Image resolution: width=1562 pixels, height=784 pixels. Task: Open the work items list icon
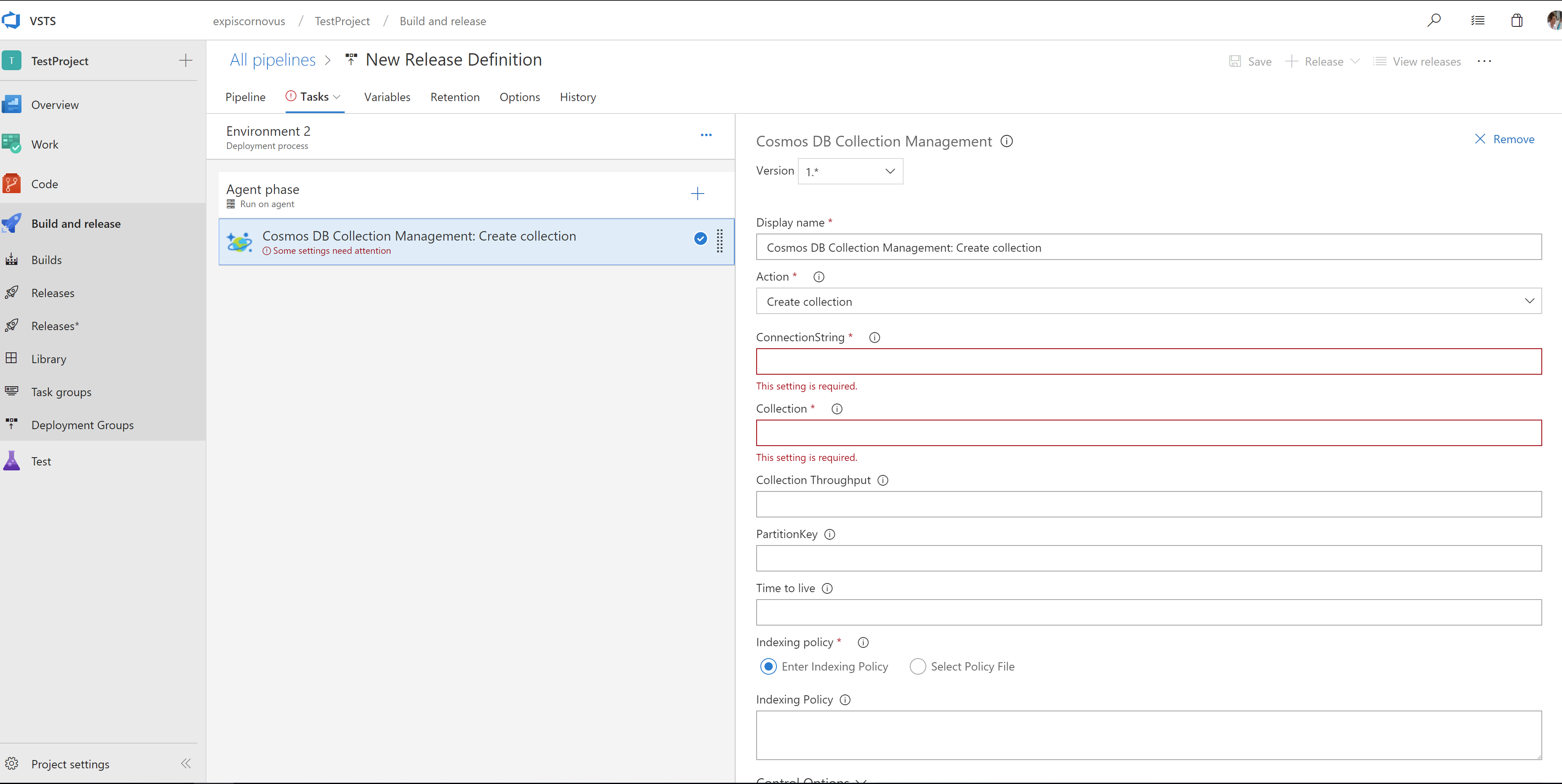pyautogui.click(x=1478, y=21)
